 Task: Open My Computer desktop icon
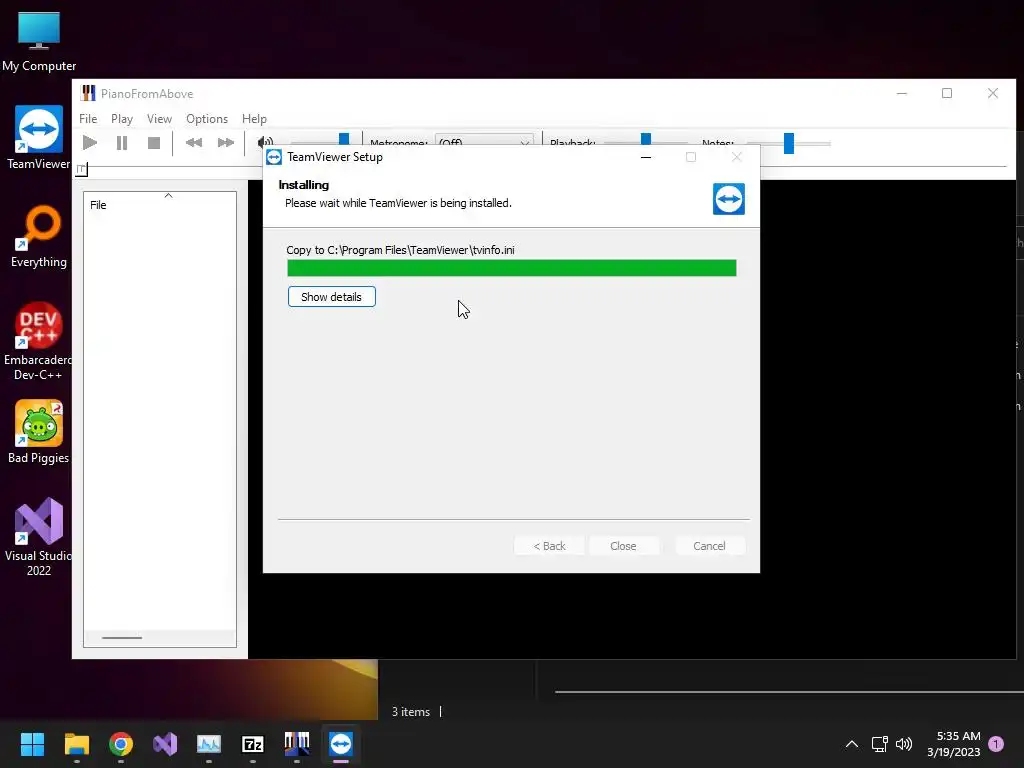39,42
